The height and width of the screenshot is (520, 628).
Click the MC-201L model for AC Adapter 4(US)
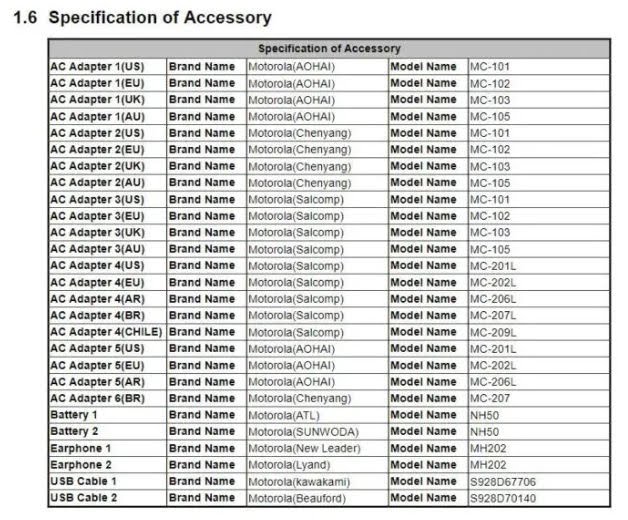pos(493,266)
